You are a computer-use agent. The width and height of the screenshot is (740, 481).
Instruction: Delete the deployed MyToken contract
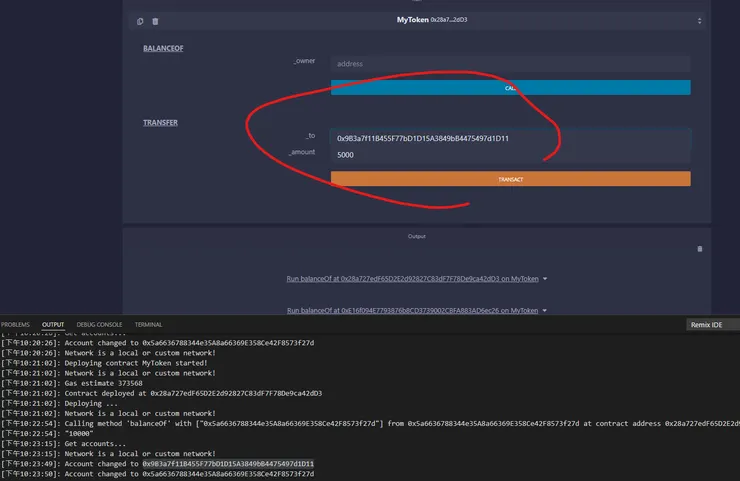(155, 21)
